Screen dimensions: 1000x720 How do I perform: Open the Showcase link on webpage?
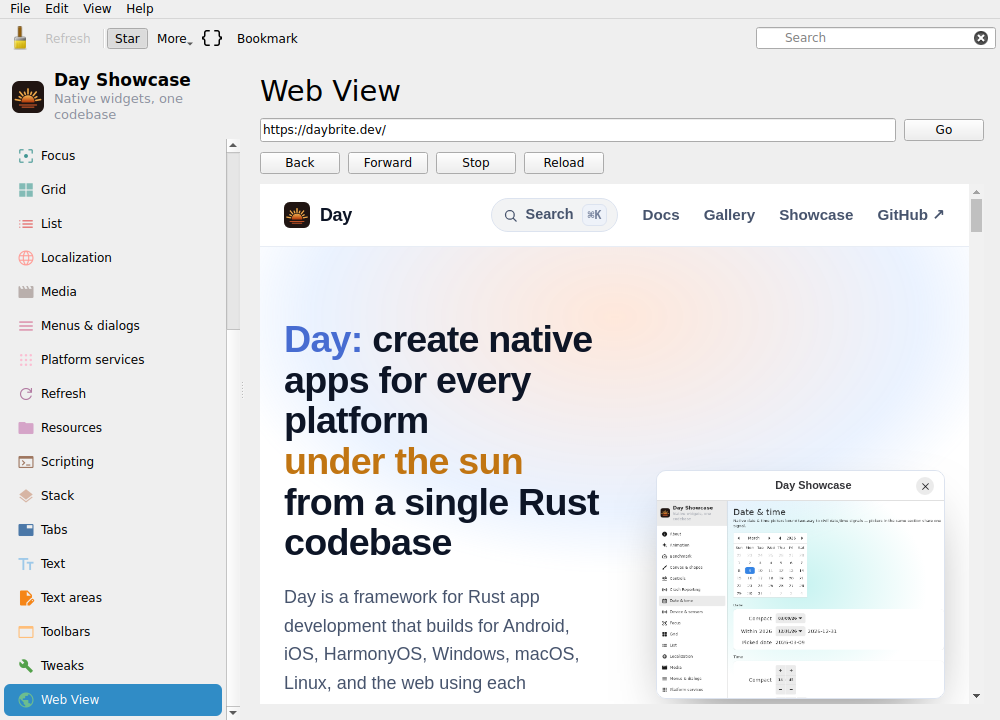[x=816, y=215]
